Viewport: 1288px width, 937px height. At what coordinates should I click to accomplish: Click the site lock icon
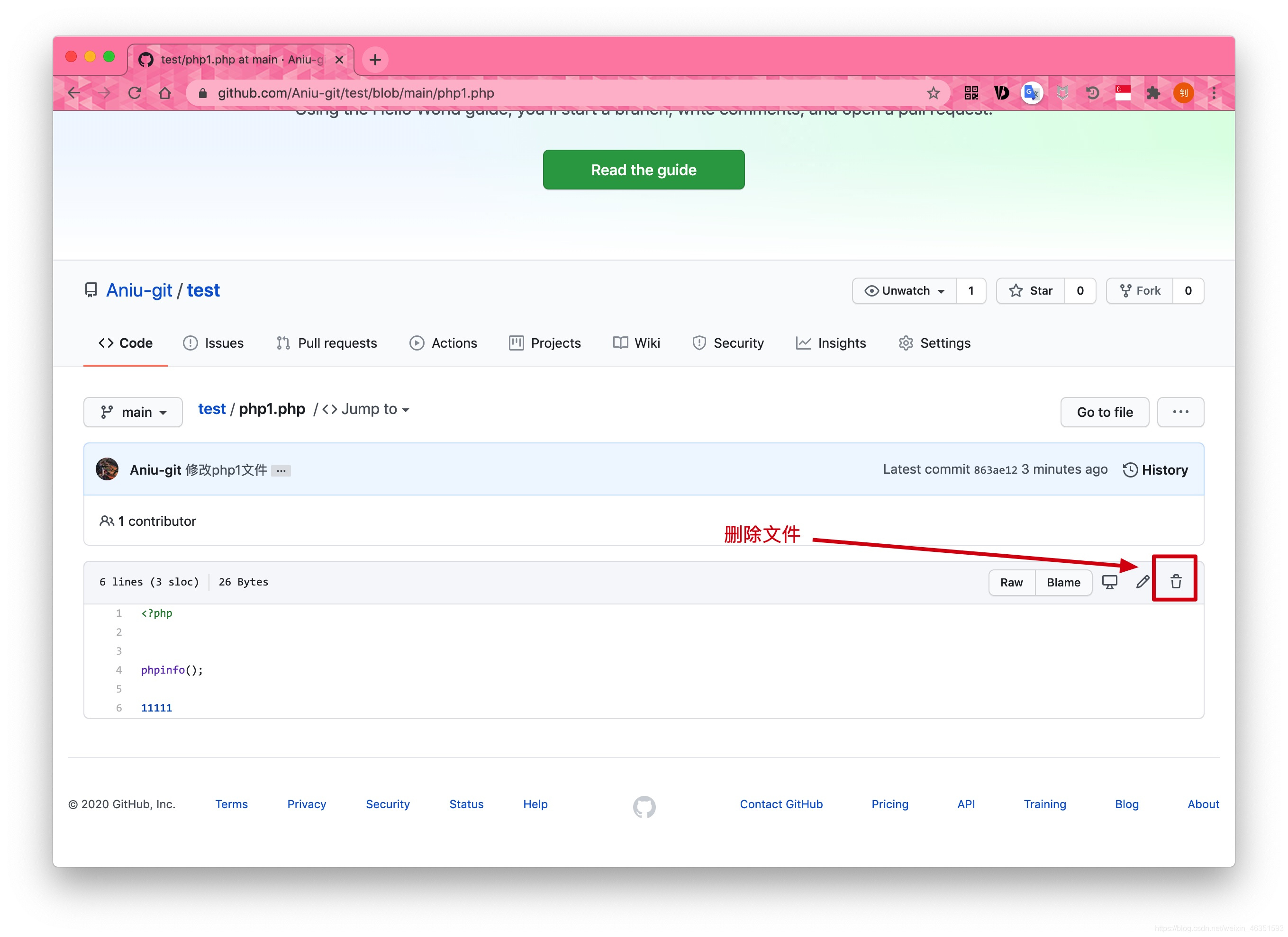click(202, 93)
